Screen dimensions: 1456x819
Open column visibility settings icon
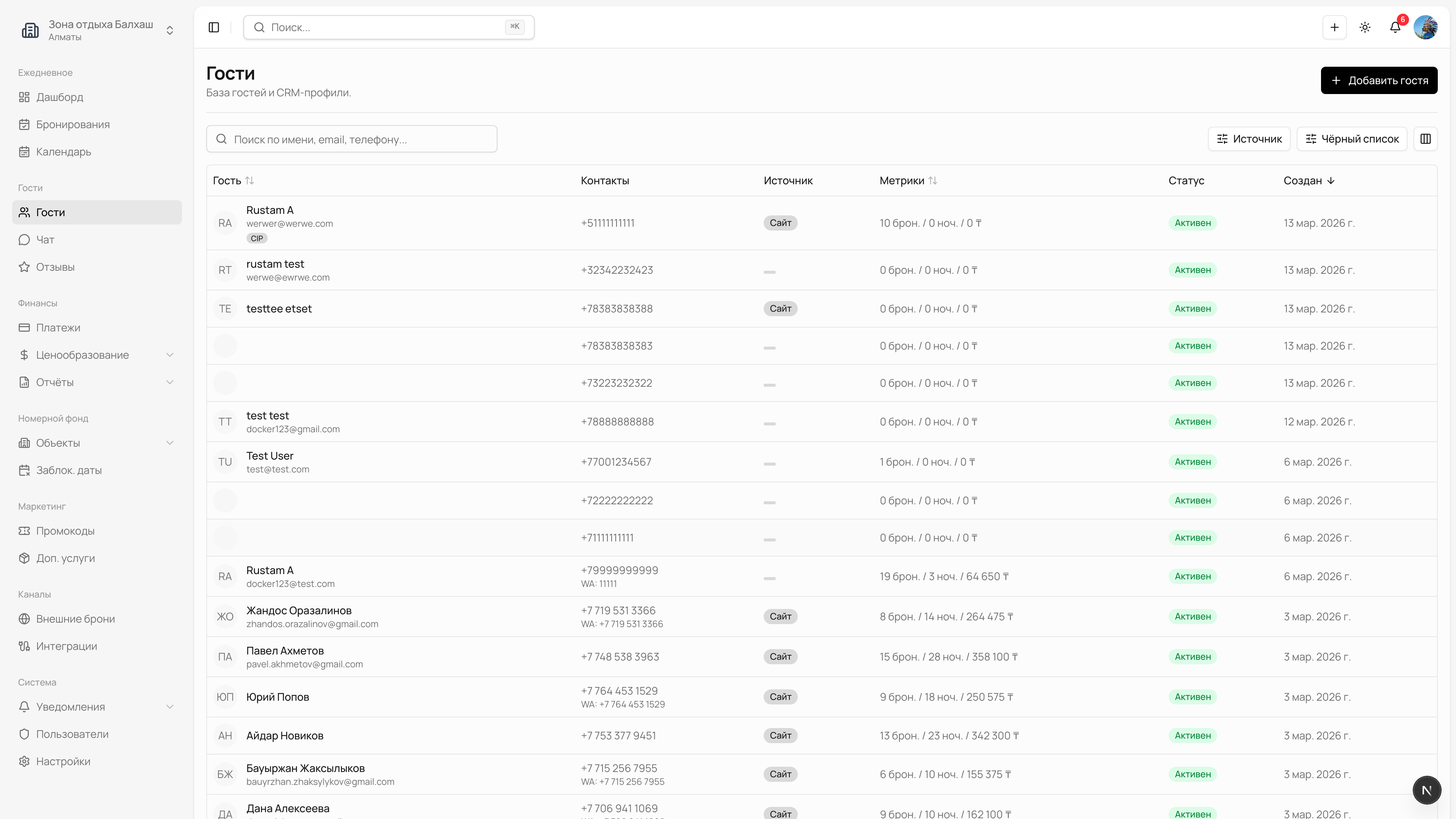[x=1425, y=139]
